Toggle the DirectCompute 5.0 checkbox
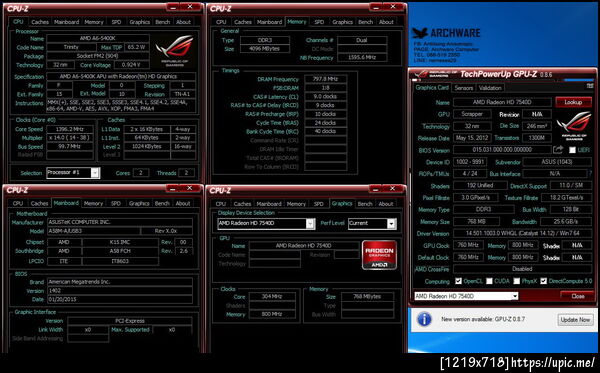This screenshot has height=373, width=600. pos(543,281)
